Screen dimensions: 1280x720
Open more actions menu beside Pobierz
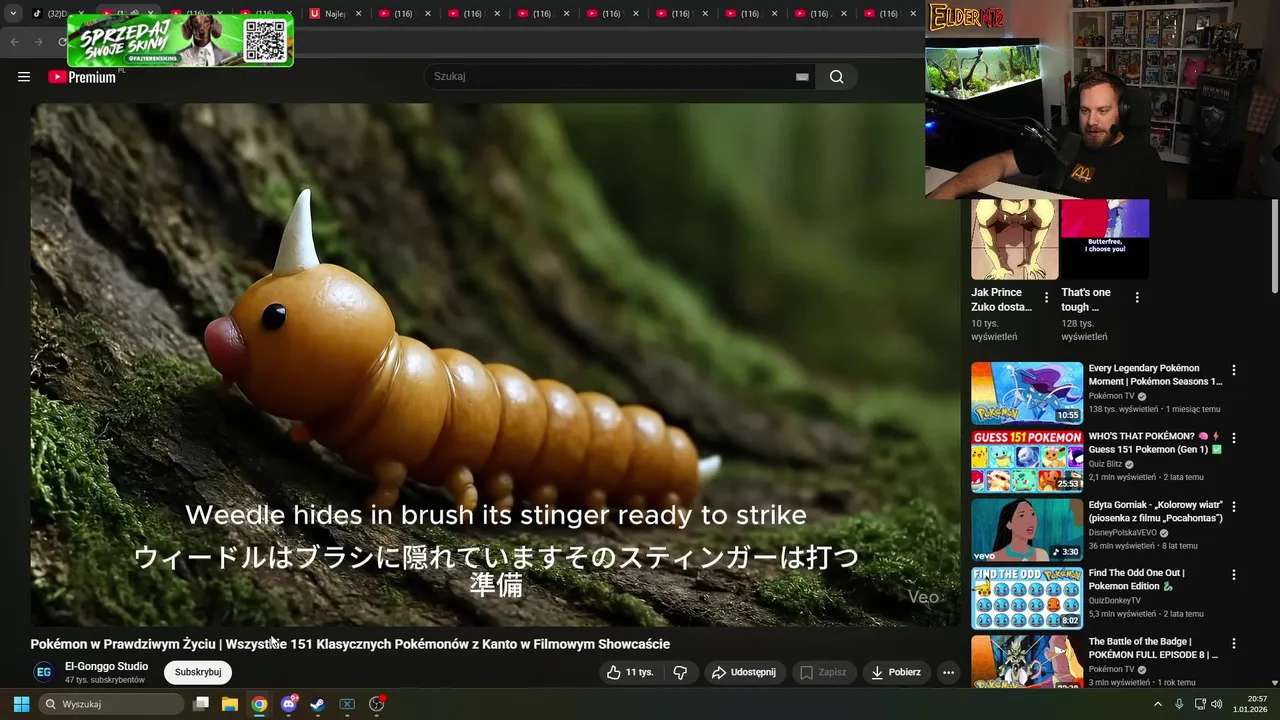(x=948, y=673)
